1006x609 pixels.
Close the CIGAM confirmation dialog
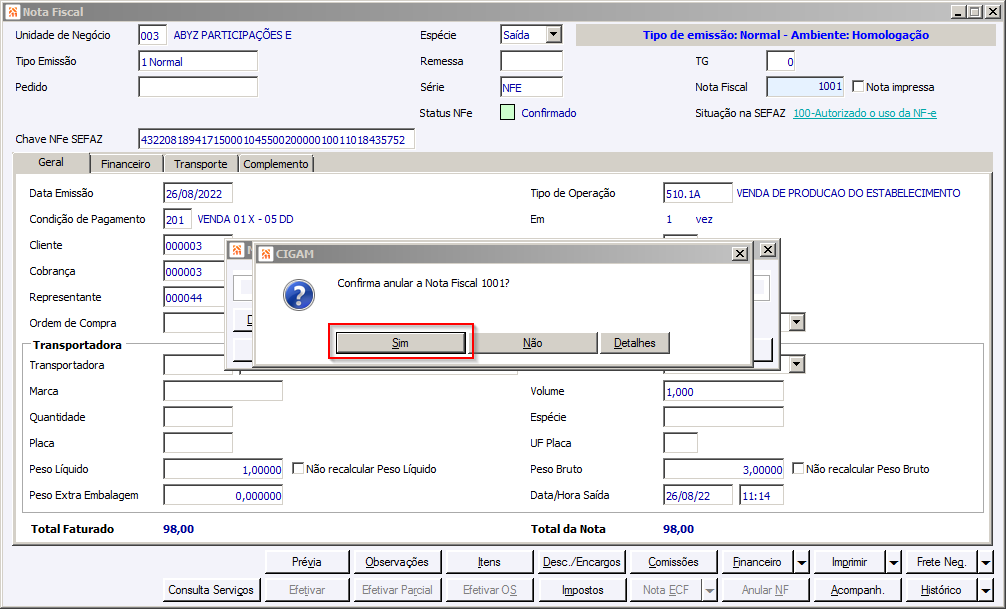740,254
